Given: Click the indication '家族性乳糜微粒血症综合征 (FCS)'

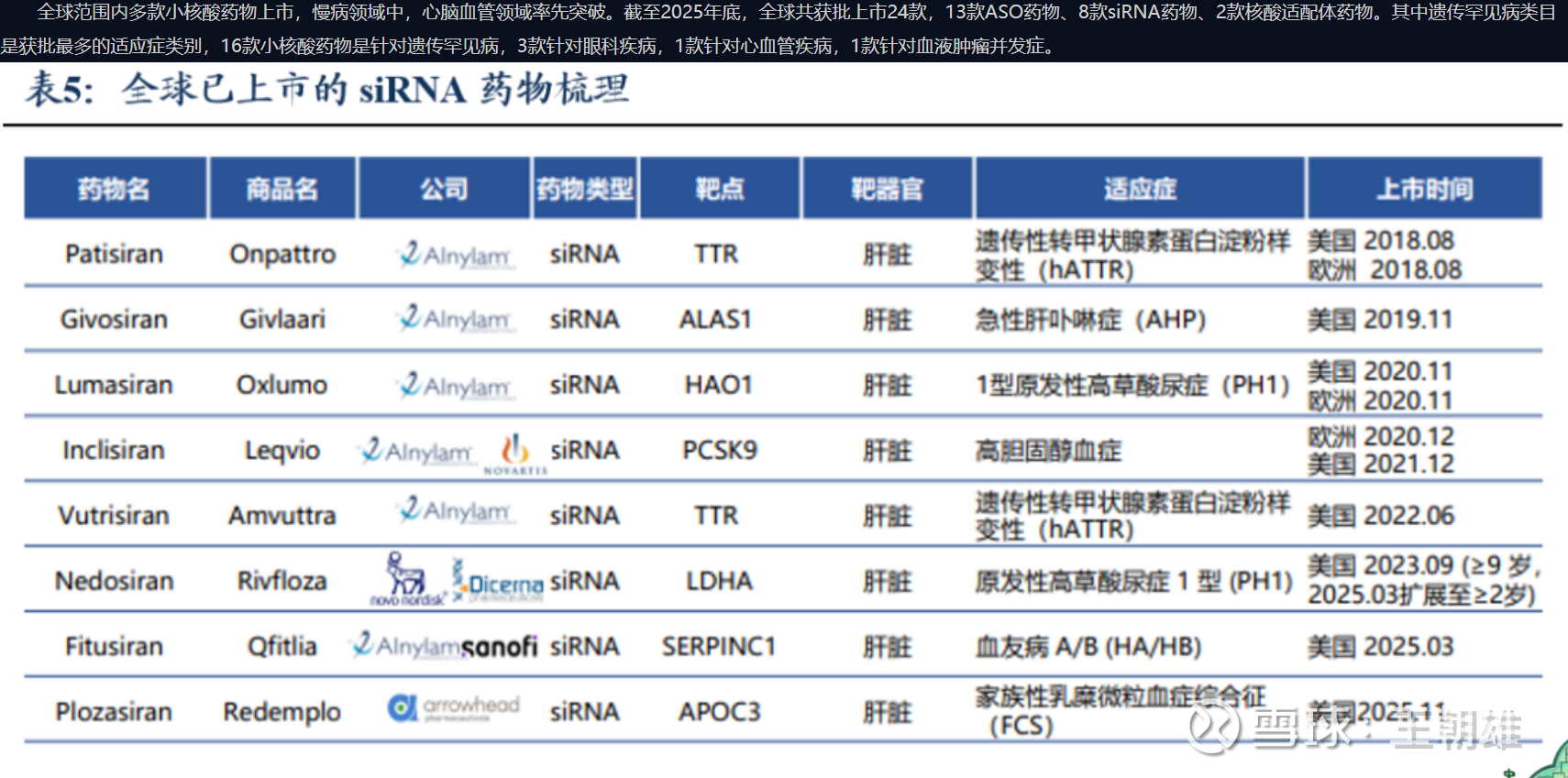Looking at the screenshot, I should coord(1121,711).
